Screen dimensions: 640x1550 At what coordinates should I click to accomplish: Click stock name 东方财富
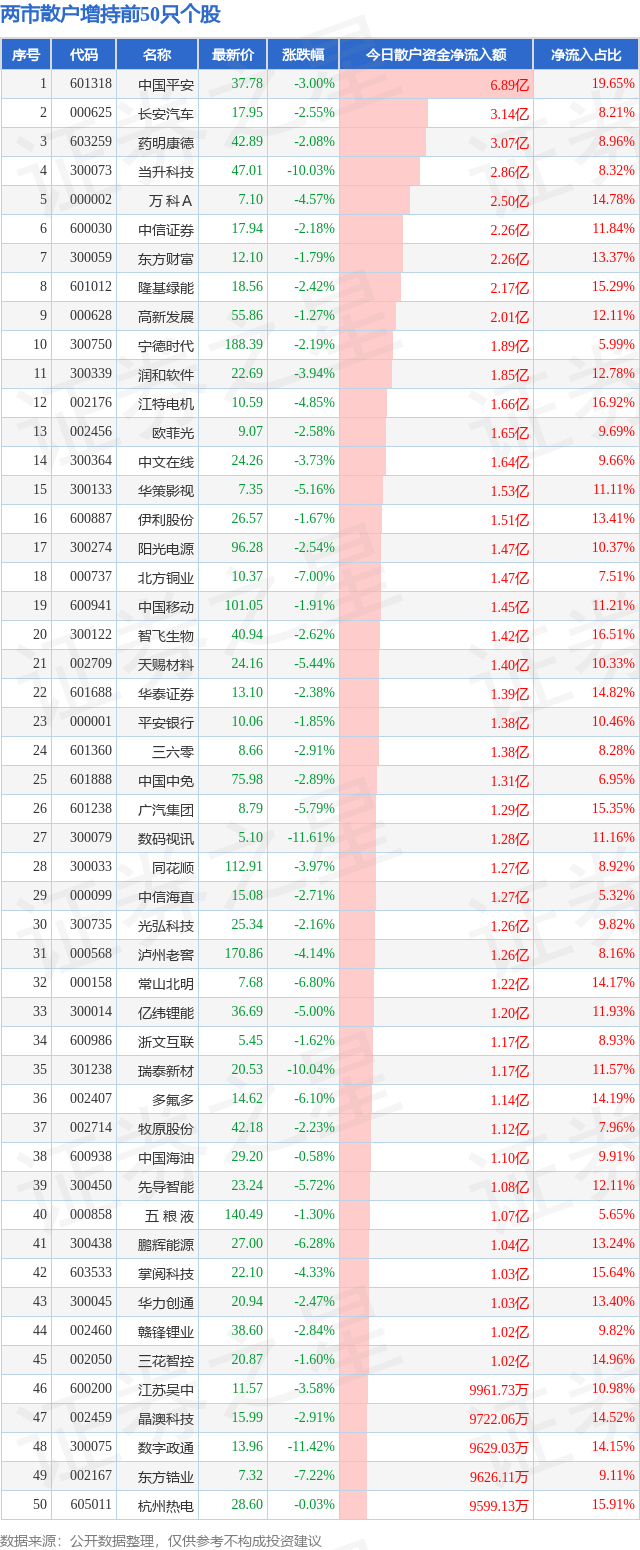click(x=166, y=259)
